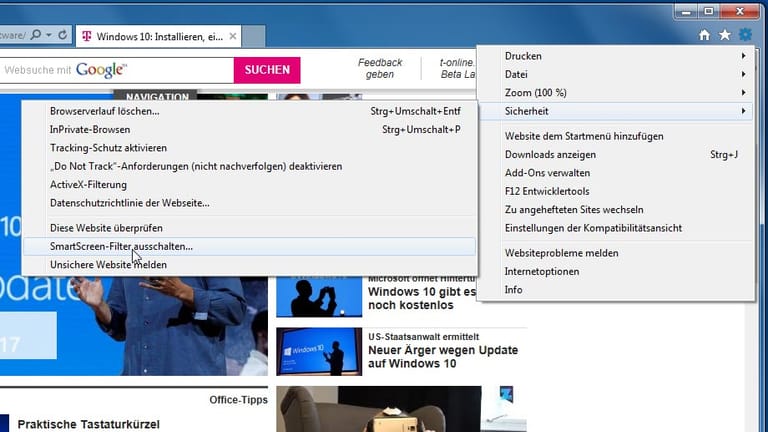This screenshot has width=768, height=432.
Task: Click the Websuche mit Google search field
Action: coord(117,70)
